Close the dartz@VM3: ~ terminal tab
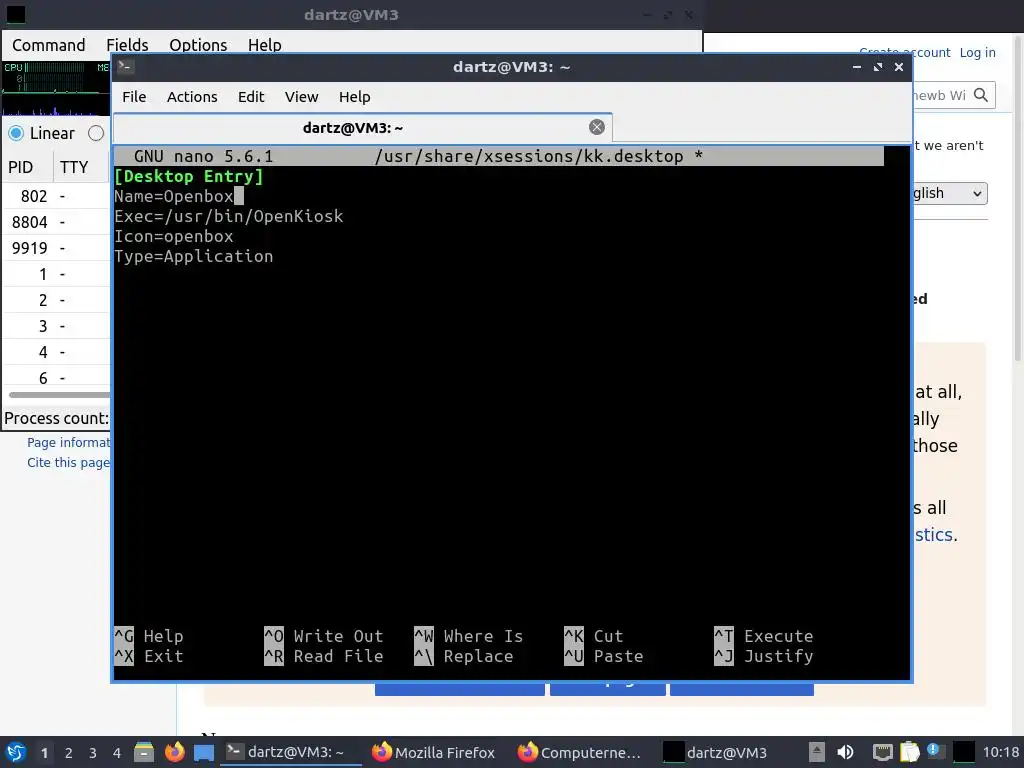The width and height of the screenshot is (1024, 768). coord(596,127)
